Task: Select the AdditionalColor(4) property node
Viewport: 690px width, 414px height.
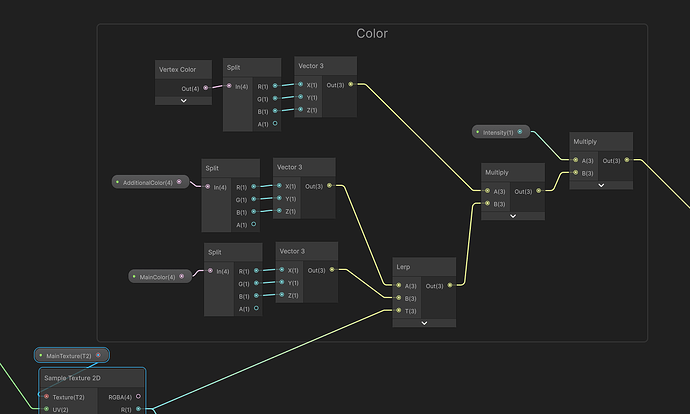Action: click(148, 182)
